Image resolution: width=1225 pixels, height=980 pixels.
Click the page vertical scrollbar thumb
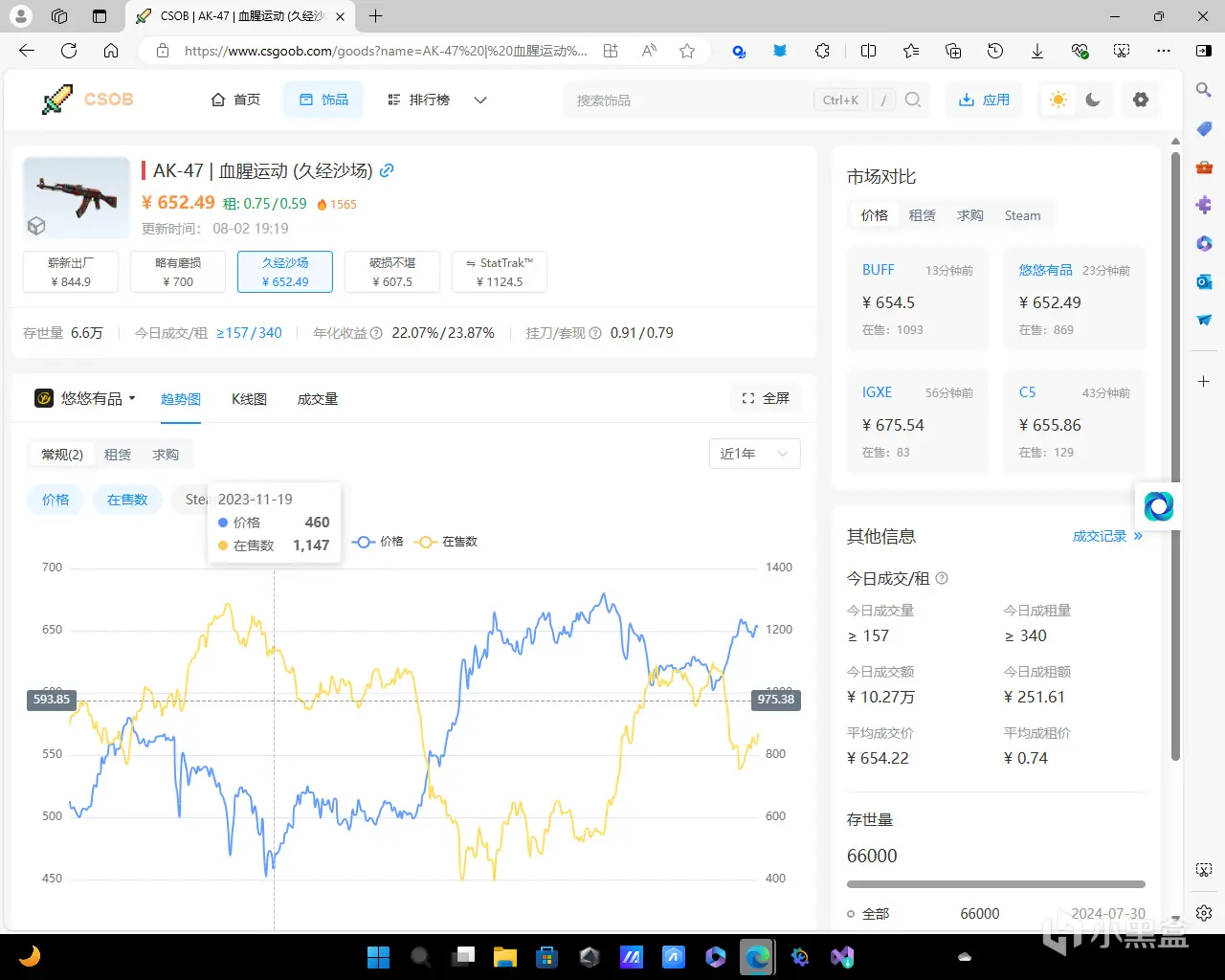pyautogui.click(x=1176, y=455)
